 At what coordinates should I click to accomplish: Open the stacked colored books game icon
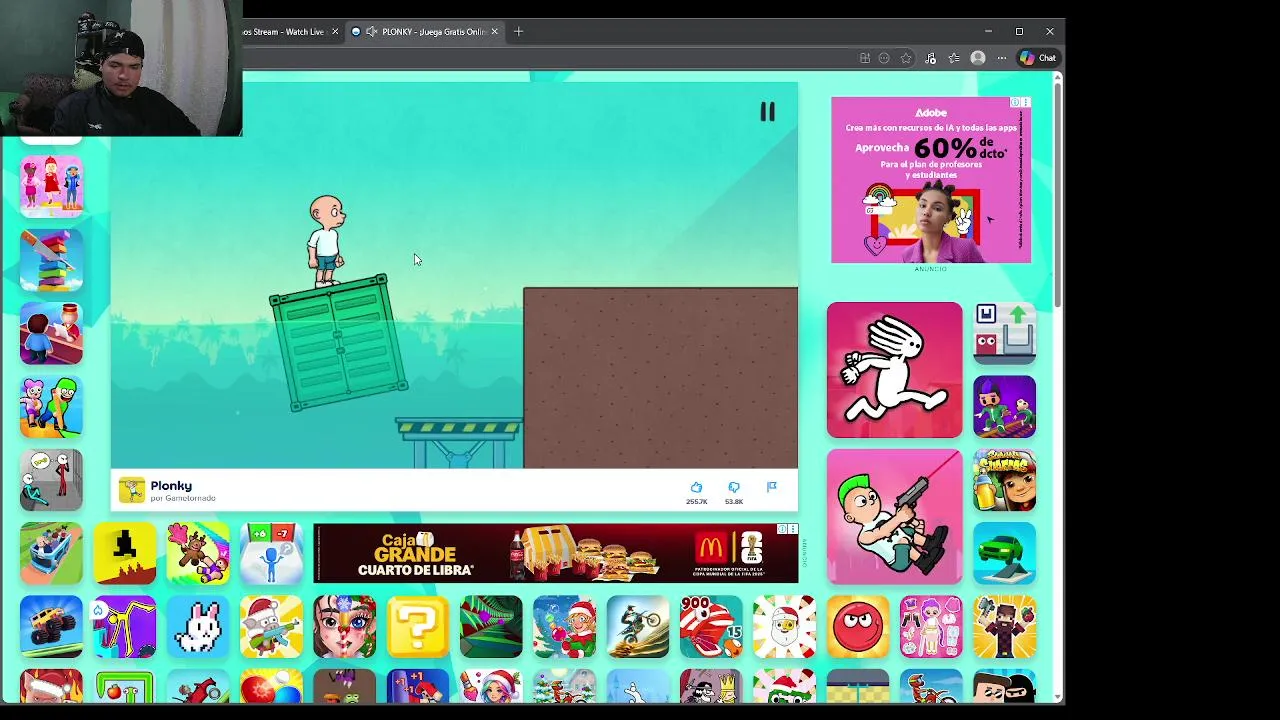(51, 260)
